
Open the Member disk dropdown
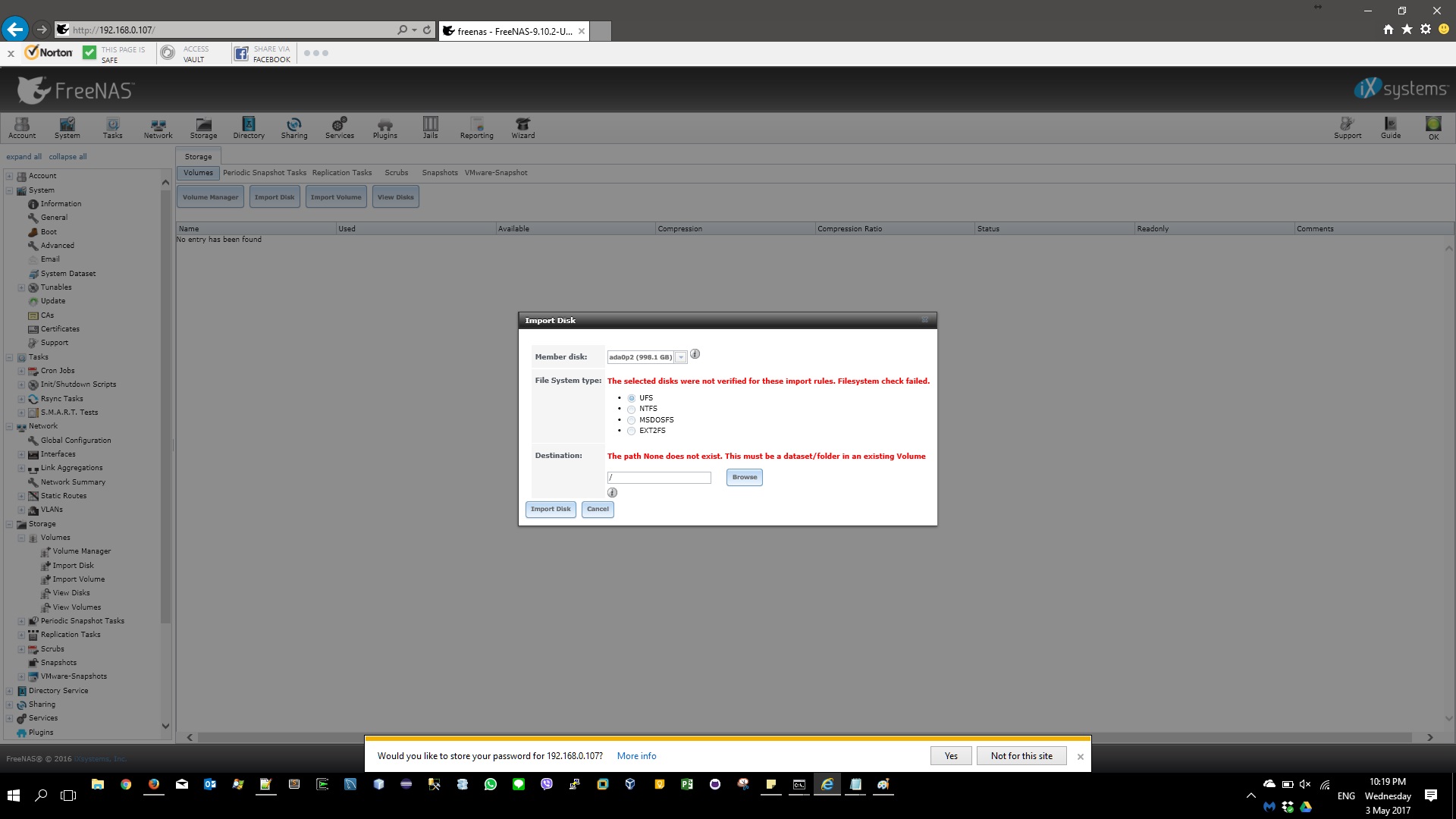681,357
